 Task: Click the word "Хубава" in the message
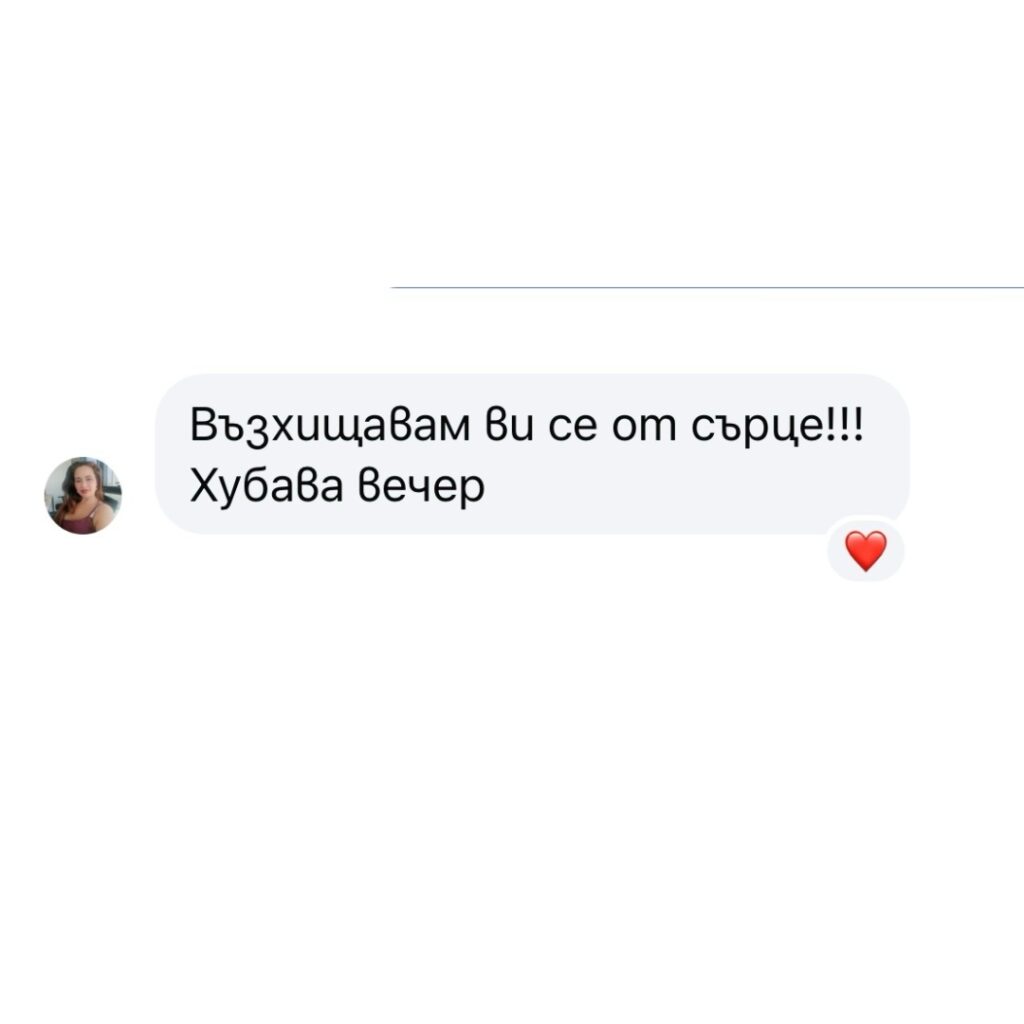[266, 487]
